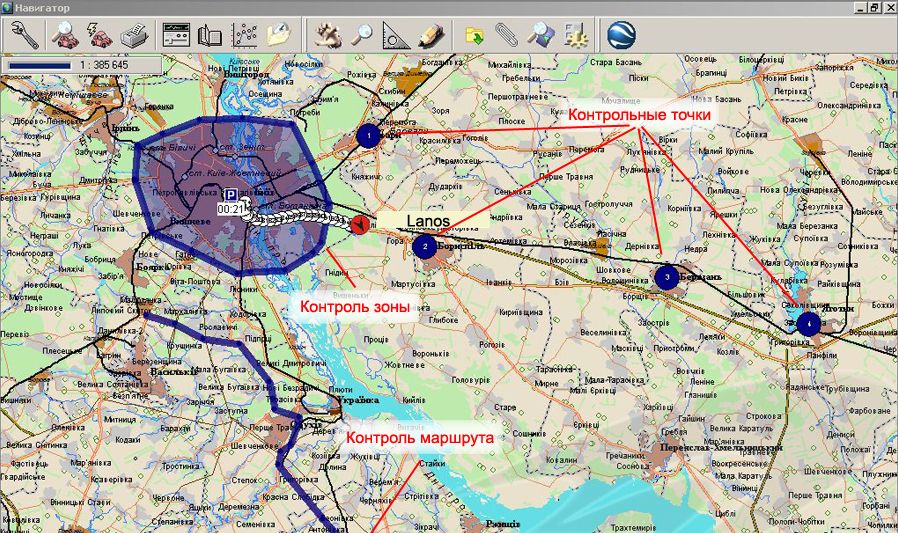Click the car with lightning bolt icon
898x533 pixels.
tap(99, 36)
